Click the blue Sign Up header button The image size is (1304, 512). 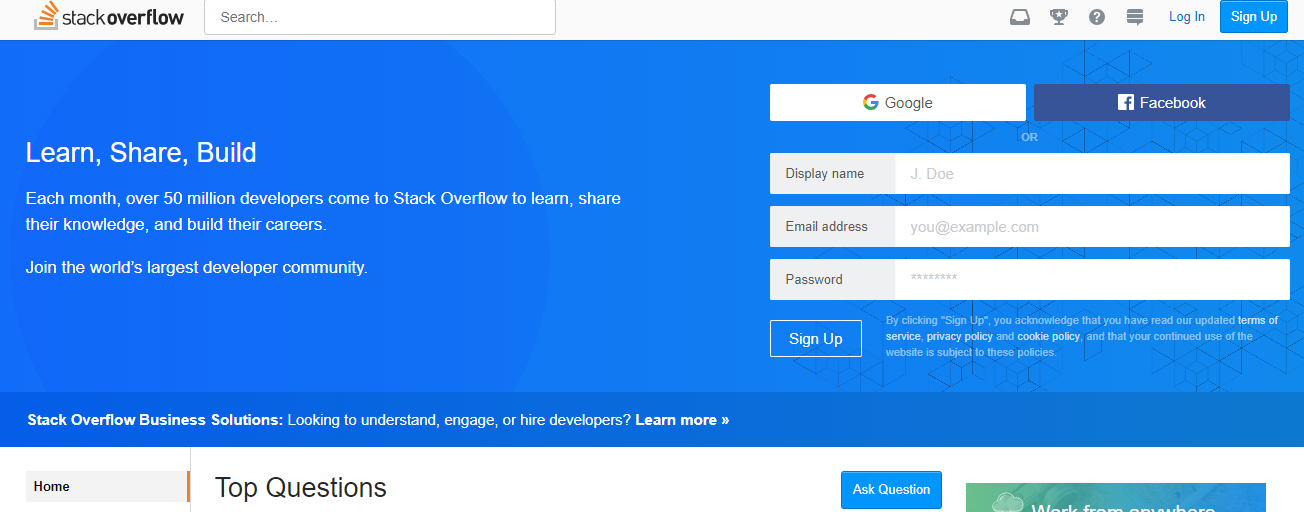click(x=1253, y=17)
